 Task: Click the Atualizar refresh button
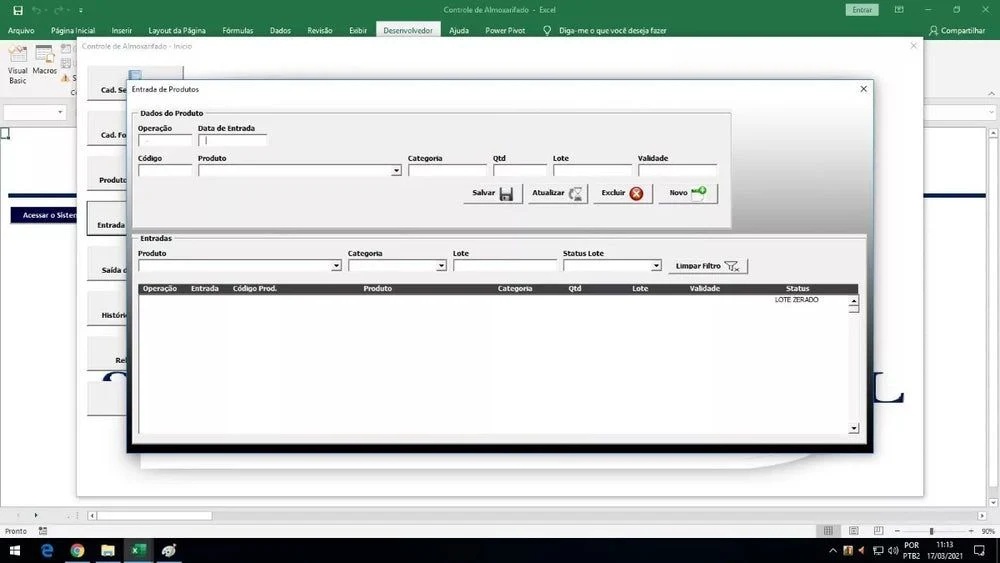pos(558,193)
